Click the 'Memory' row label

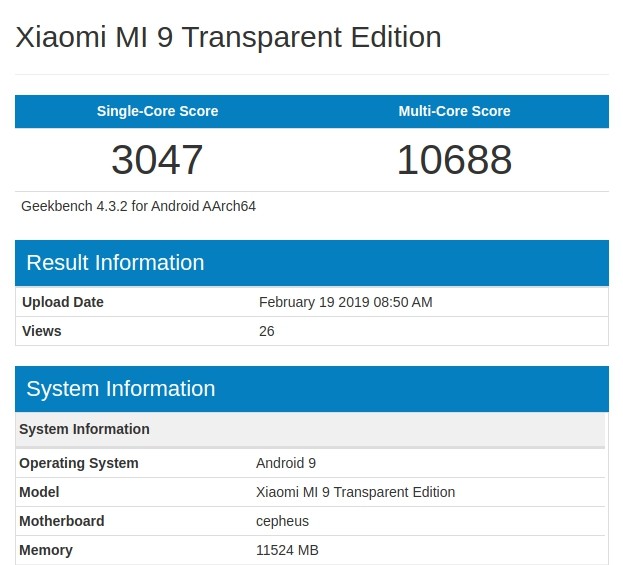(x=46, y=550)
